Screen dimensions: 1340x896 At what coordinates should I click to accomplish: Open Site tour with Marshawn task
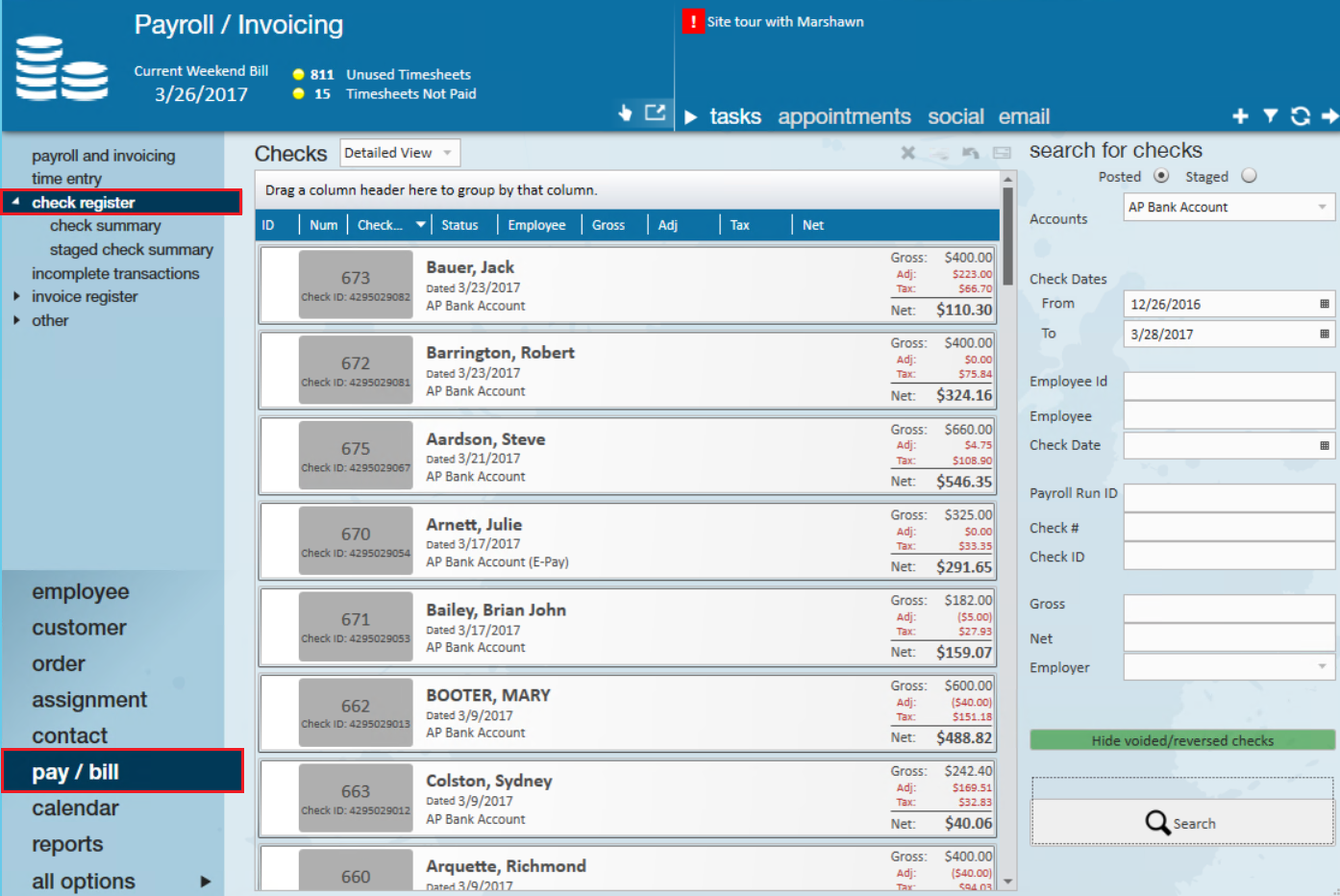click(785, 21)
